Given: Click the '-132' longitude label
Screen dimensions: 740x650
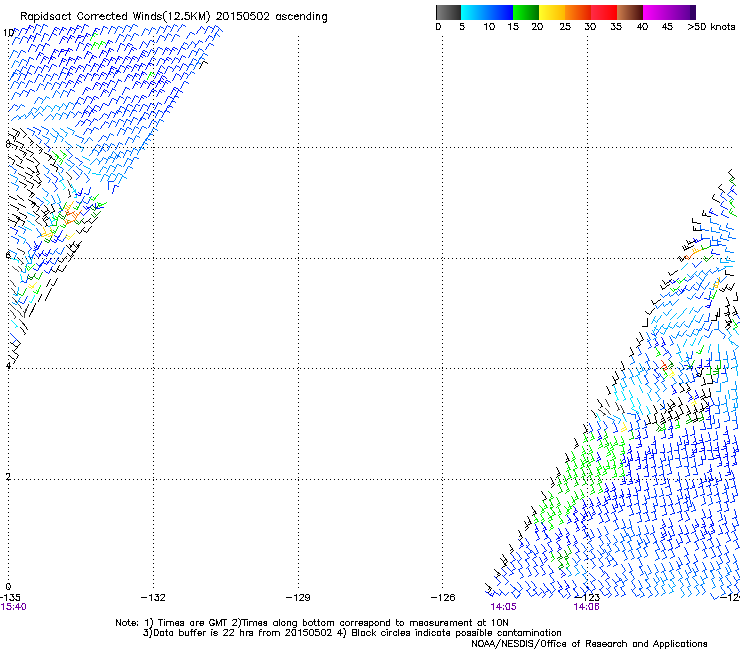Looking at the screenshot, I should [x=153, y=598].
